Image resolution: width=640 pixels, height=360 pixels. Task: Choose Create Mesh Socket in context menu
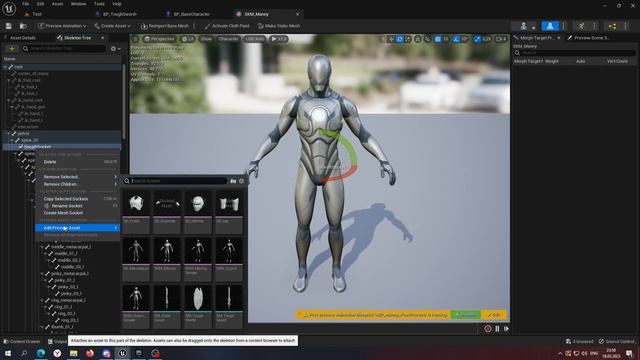pos(78,213)
